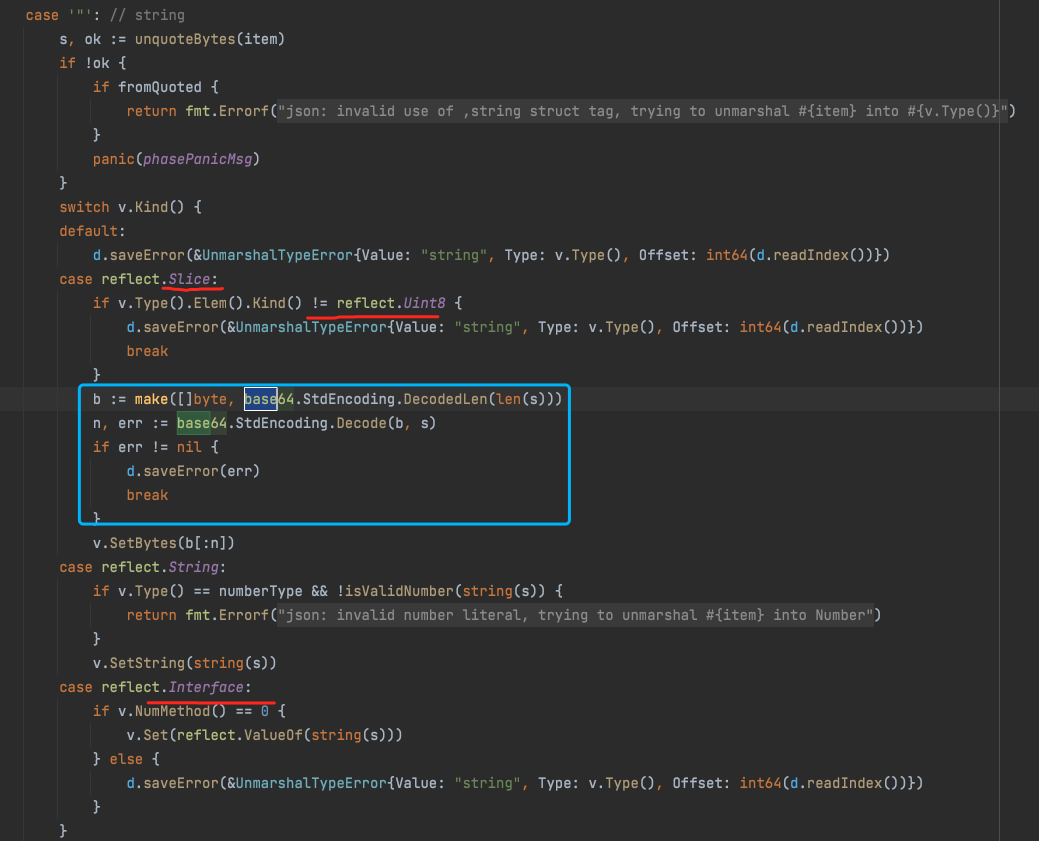Click the 'invalid number literal' error string

pos(400,615)
